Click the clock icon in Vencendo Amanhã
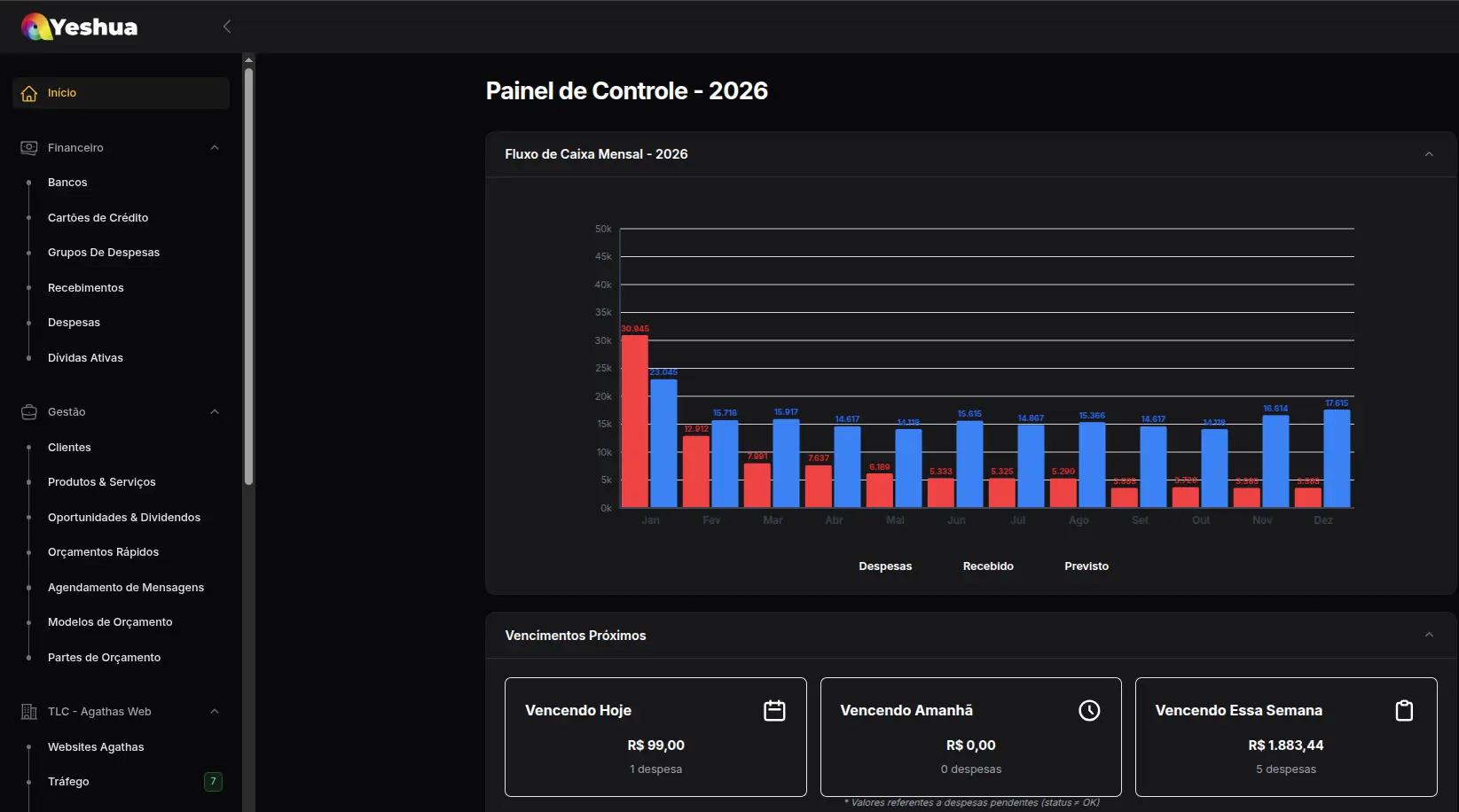 [1089, 711]
